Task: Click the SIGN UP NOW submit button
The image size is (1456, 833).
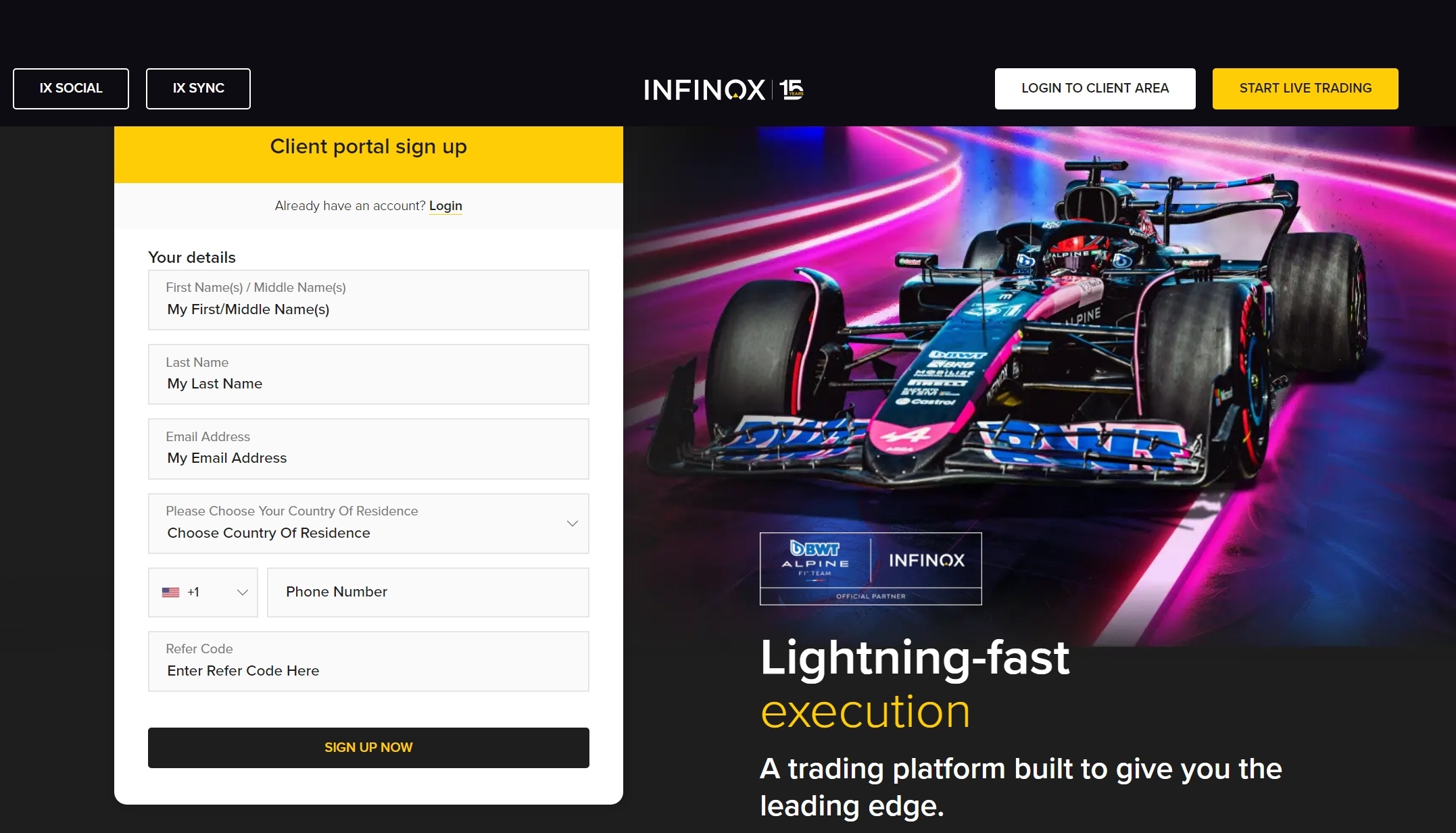Action: (x=368, y=746)
